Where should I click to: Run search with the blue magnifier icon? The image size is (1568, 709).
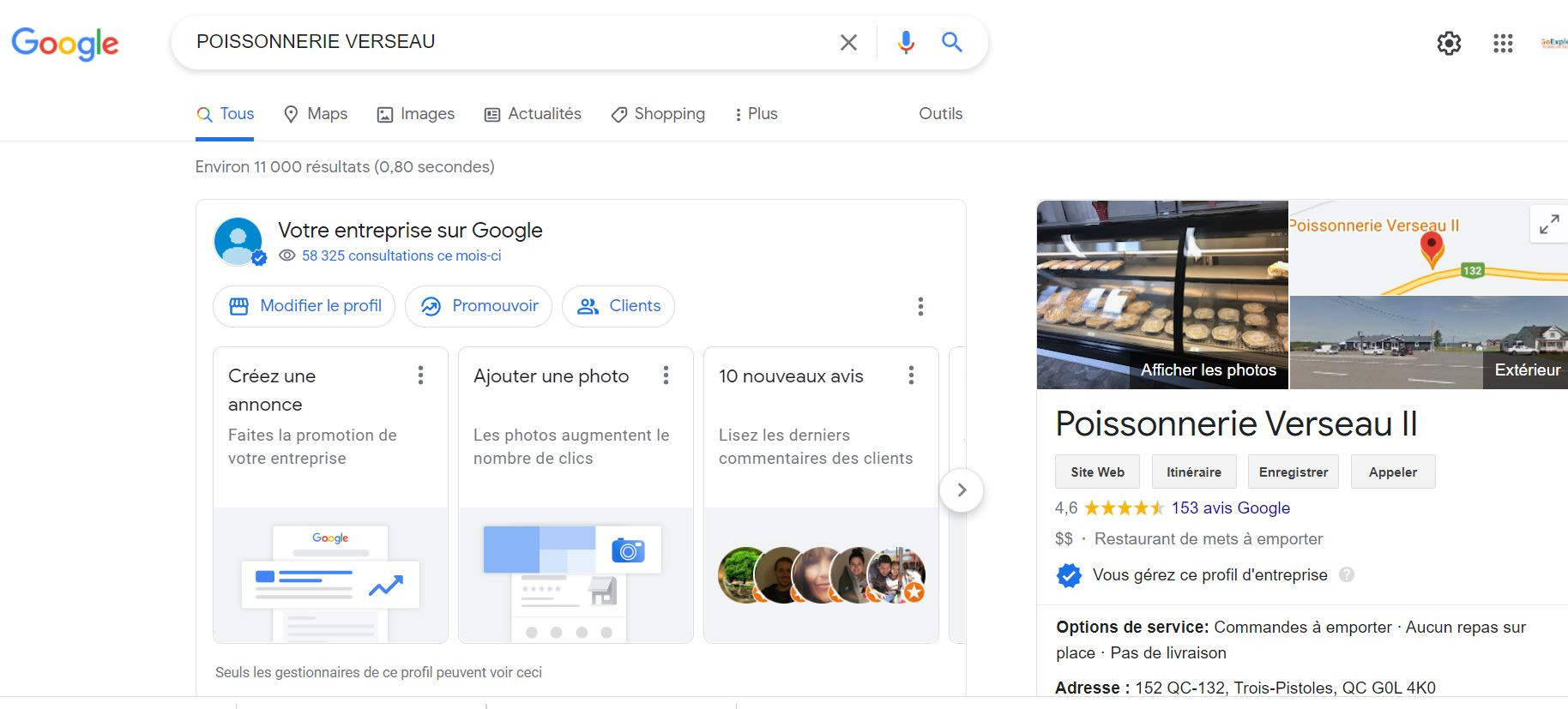pos(952,42)
